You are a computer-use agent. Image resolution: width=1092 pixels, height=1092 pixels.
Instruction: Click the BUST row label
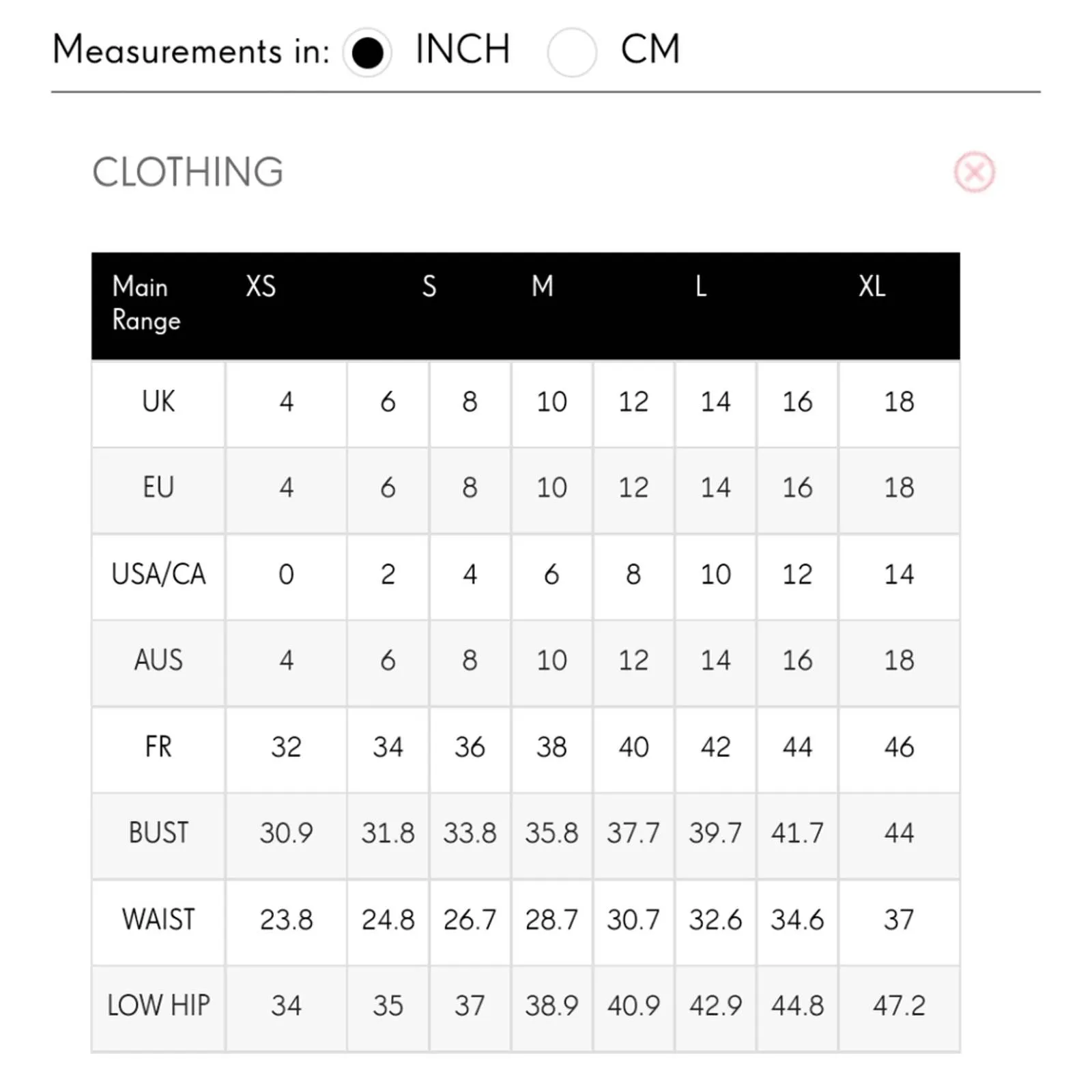(158, 833)
